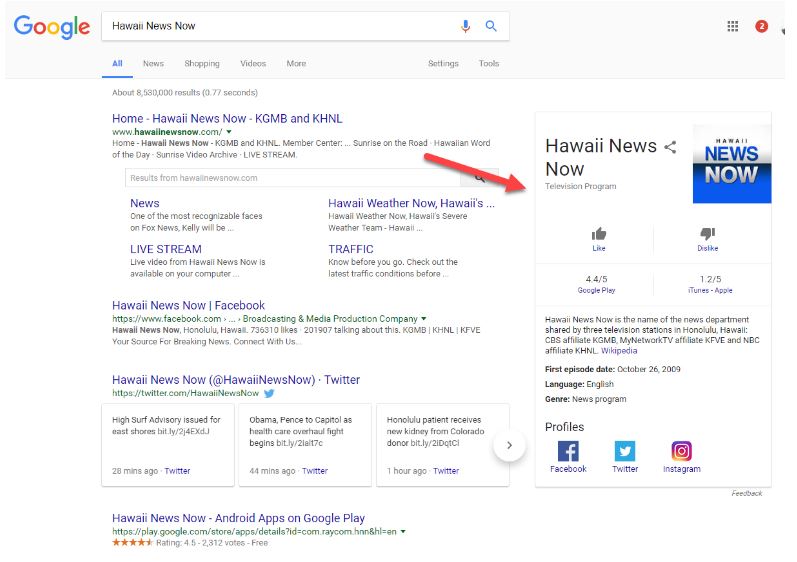Screen dimensions: 797x562
Task: Open the TRAFFIC sitelink
Action: pyautogui.click(x=351, y=249)
